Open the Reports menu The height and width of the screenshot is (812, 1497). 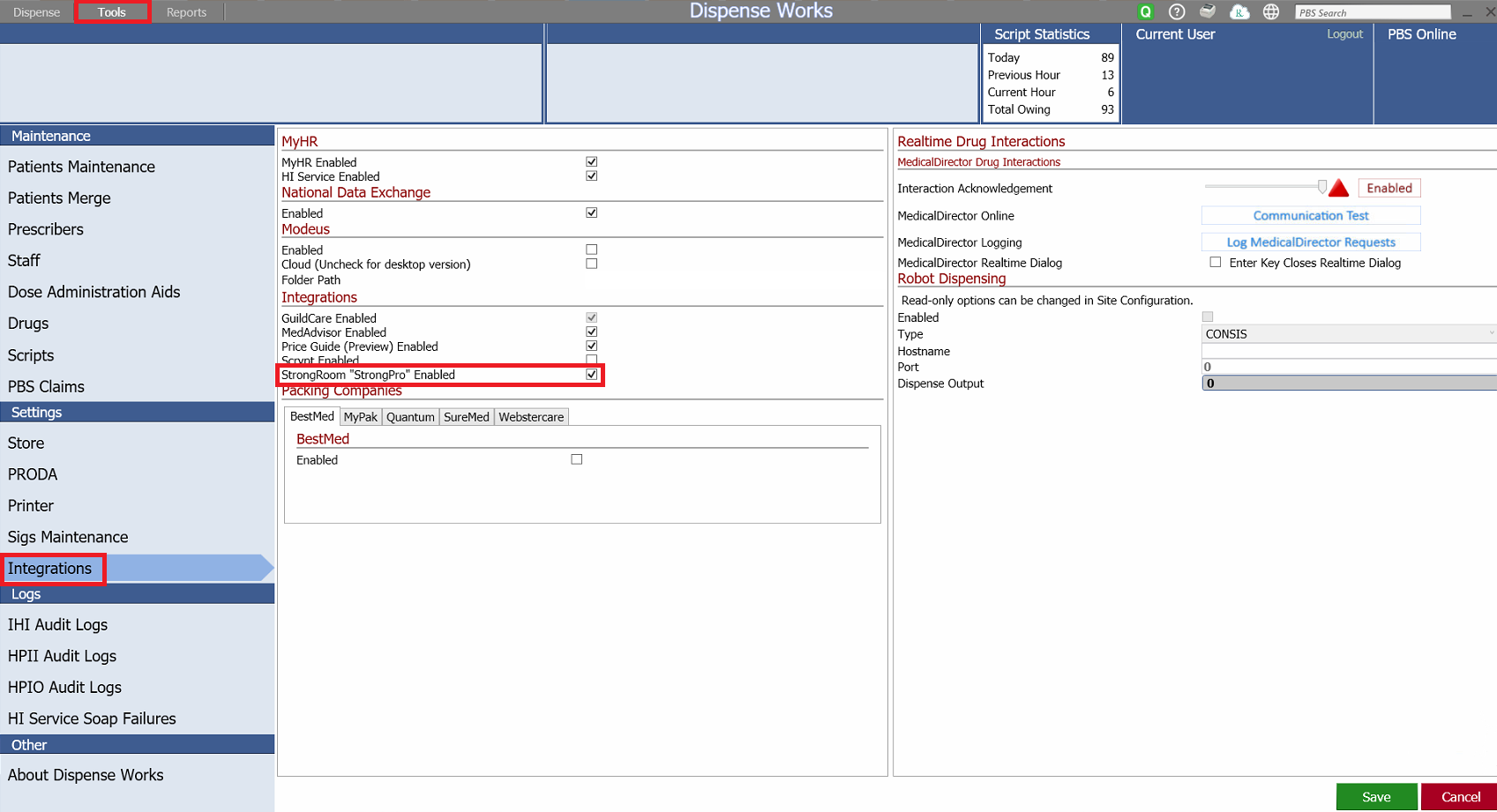click(186, 11)
